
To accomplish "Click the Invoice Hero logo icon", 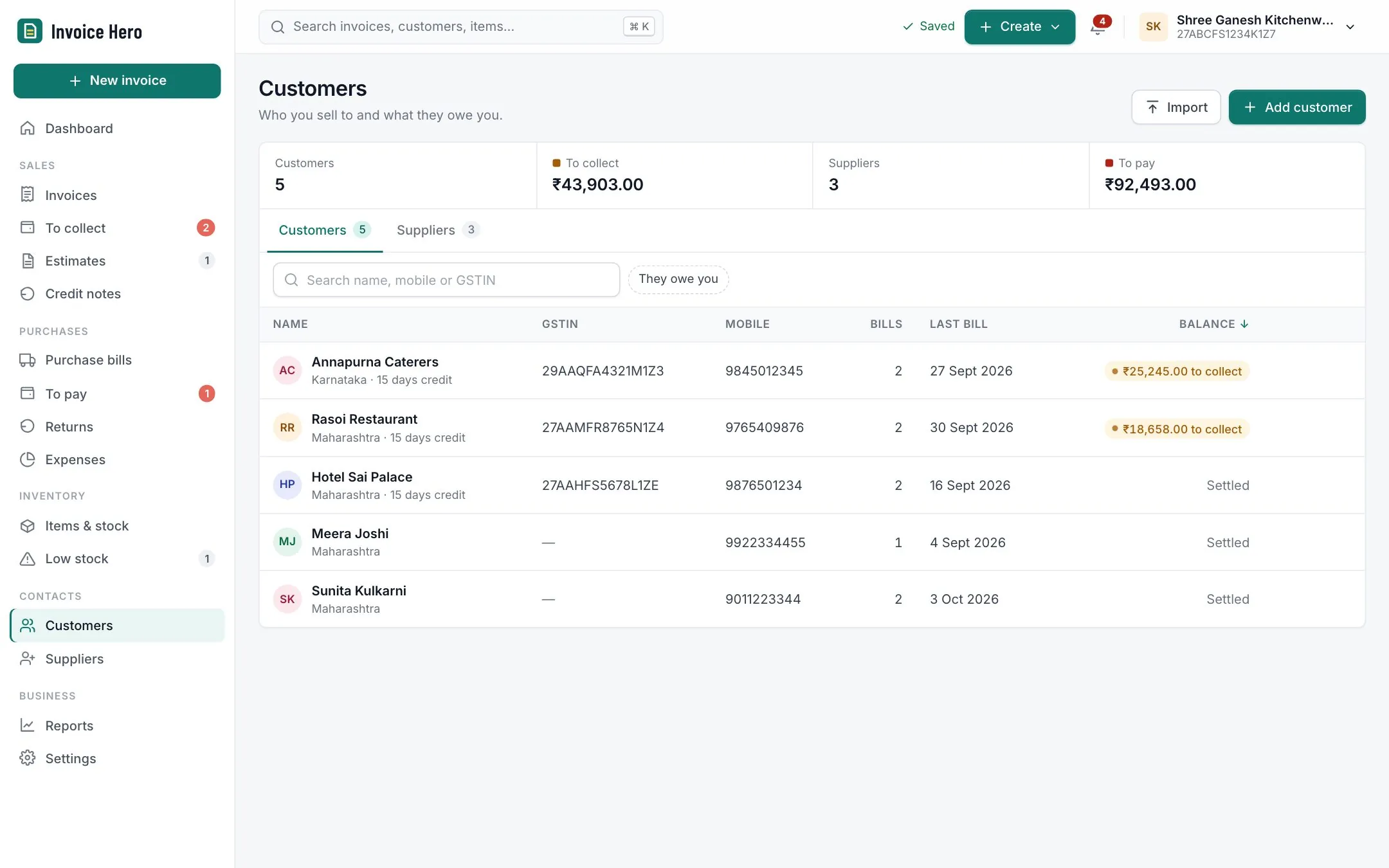I will [x=30, y=31].
